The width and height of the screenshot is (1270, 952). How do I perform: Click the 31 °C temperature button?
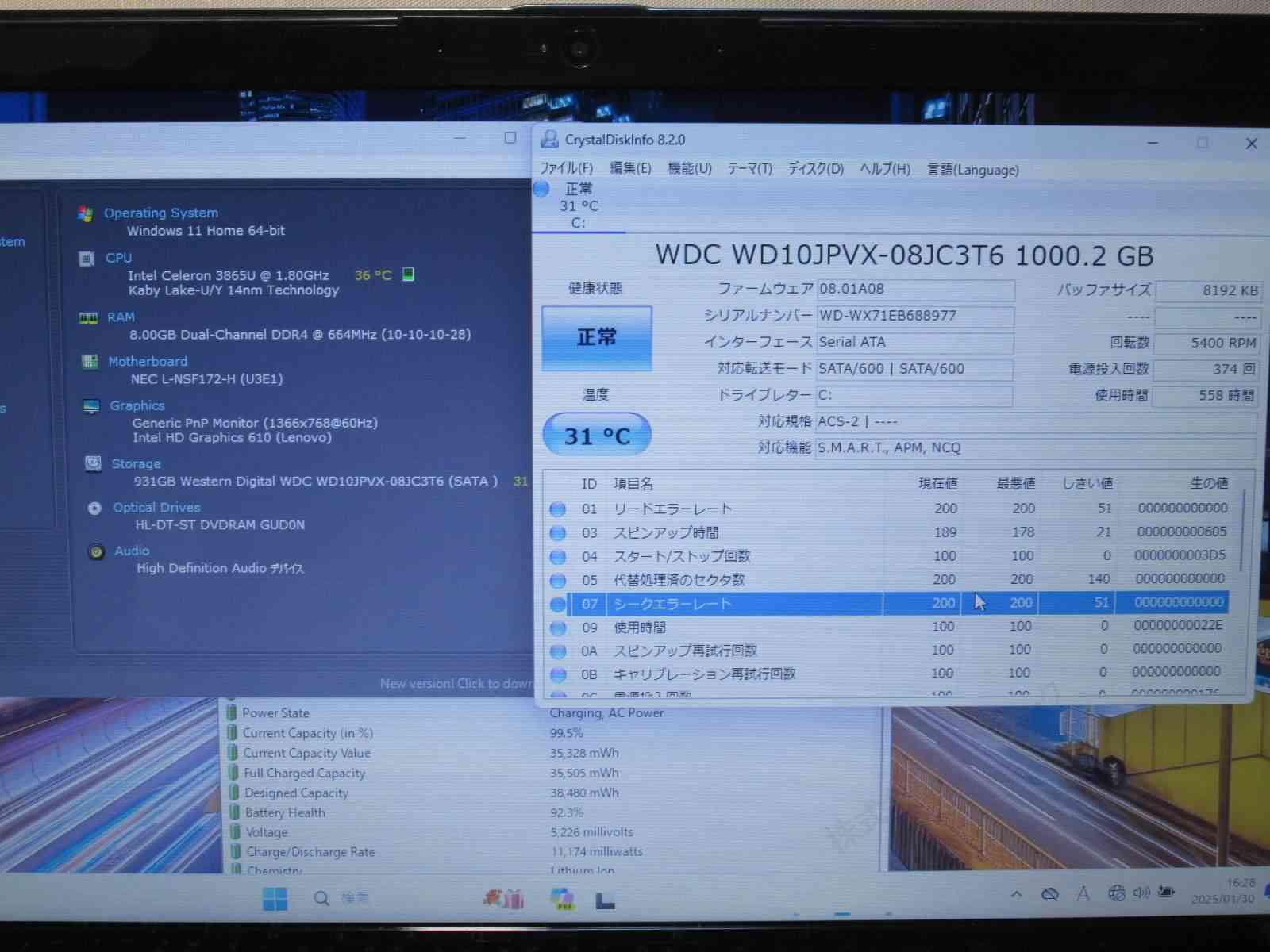(x=597, y=436)
